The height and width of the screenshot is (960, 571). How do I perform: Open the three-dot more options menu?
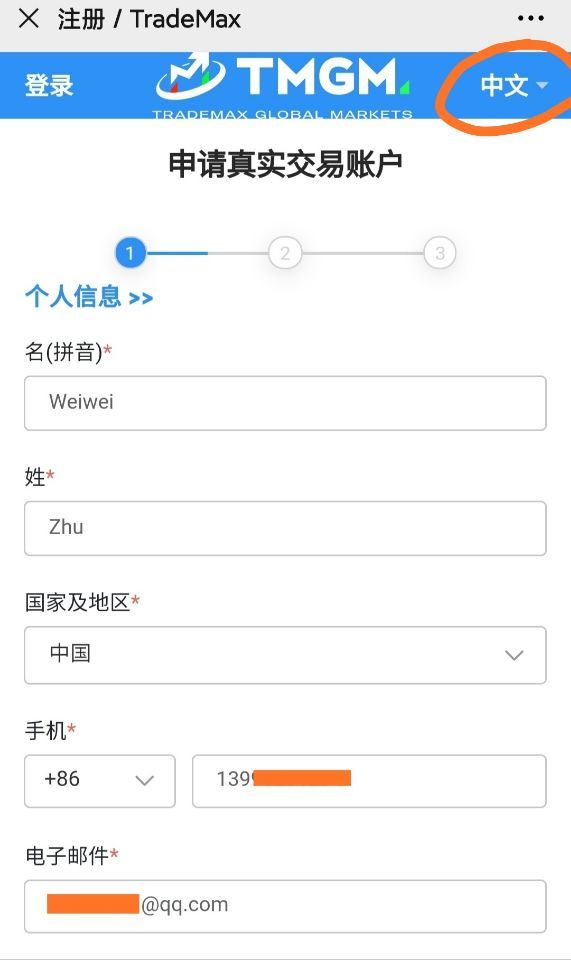click(x=530, y=18)
